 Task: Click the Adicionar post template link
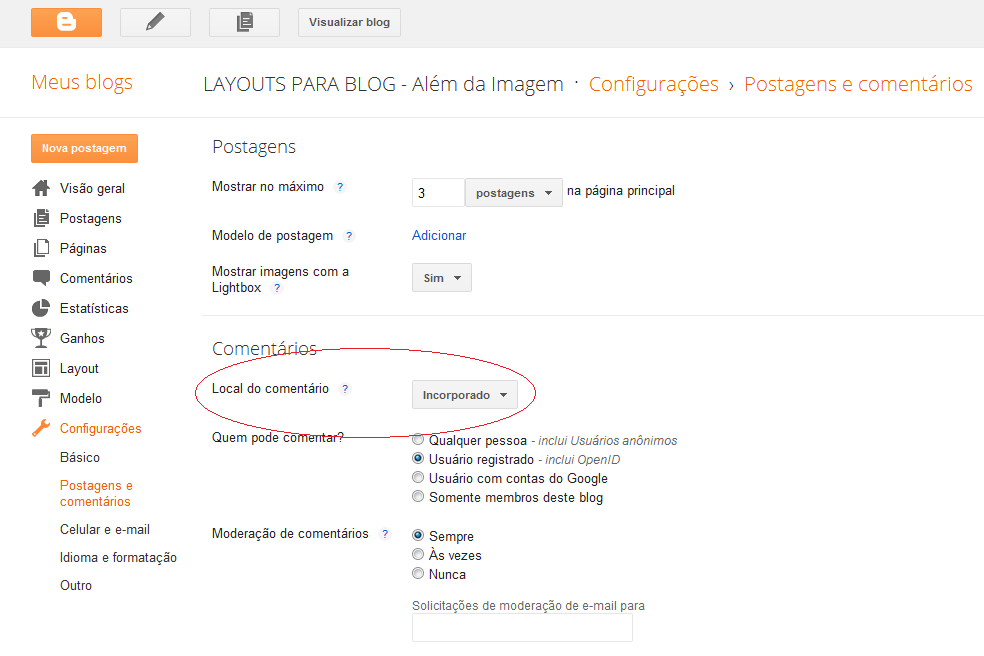click(439, 235)
